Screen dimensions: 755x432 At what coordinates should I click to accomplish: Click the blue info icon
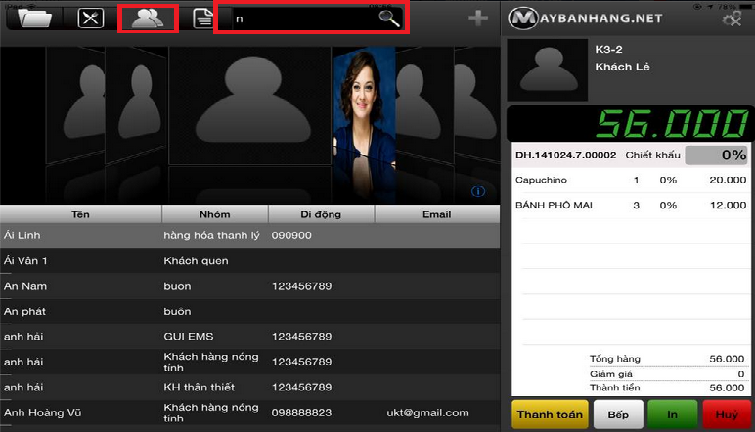click(478, 191)
